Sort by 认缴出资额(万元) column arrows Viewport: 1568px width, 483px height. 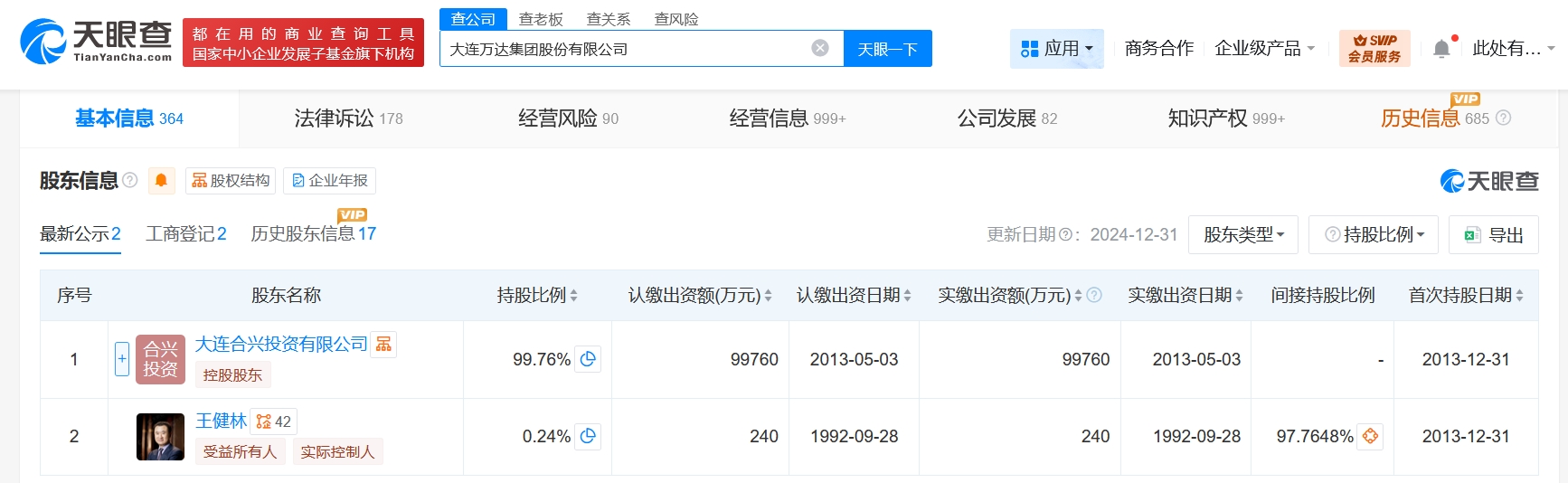click(x=768, y=296)
